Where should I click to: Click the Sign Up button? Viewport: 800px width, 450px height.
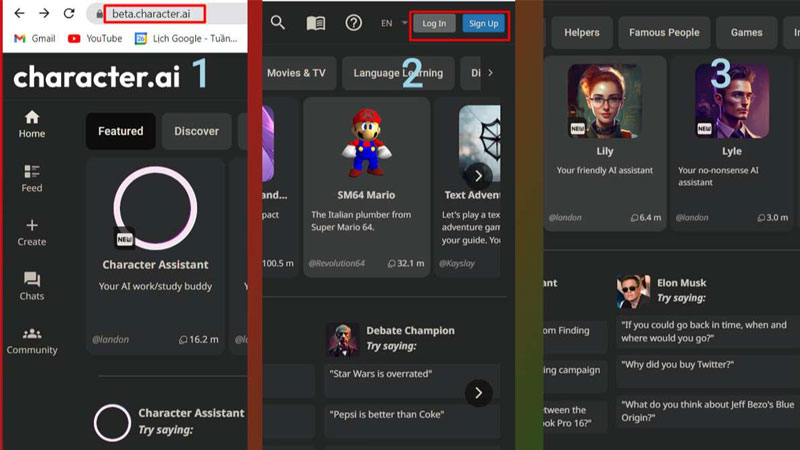click(484, 23)
